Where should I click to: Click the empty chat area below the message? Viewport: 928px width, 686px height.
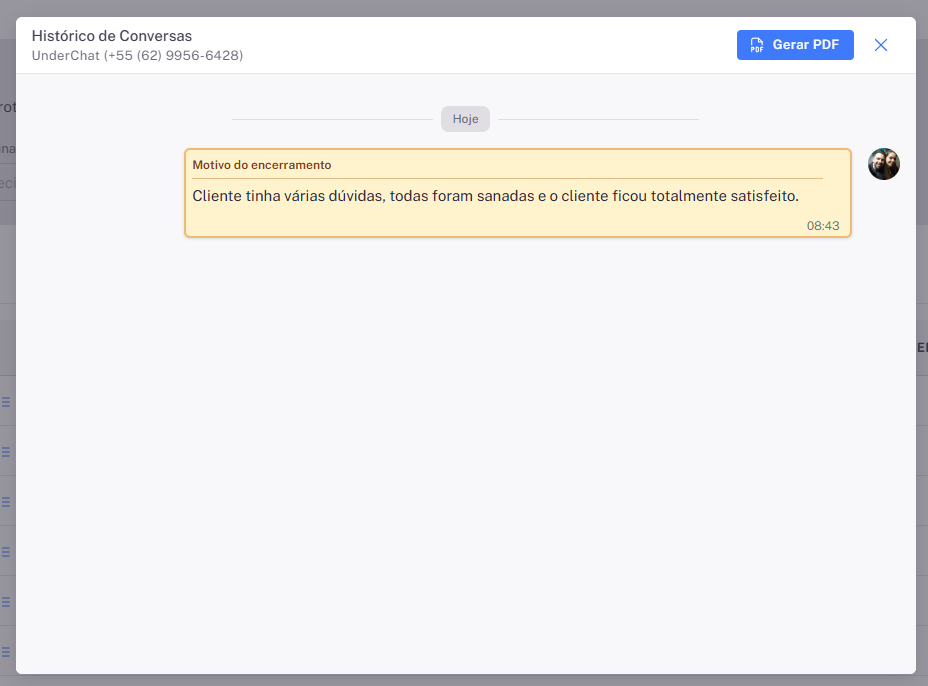click(465, 450)
